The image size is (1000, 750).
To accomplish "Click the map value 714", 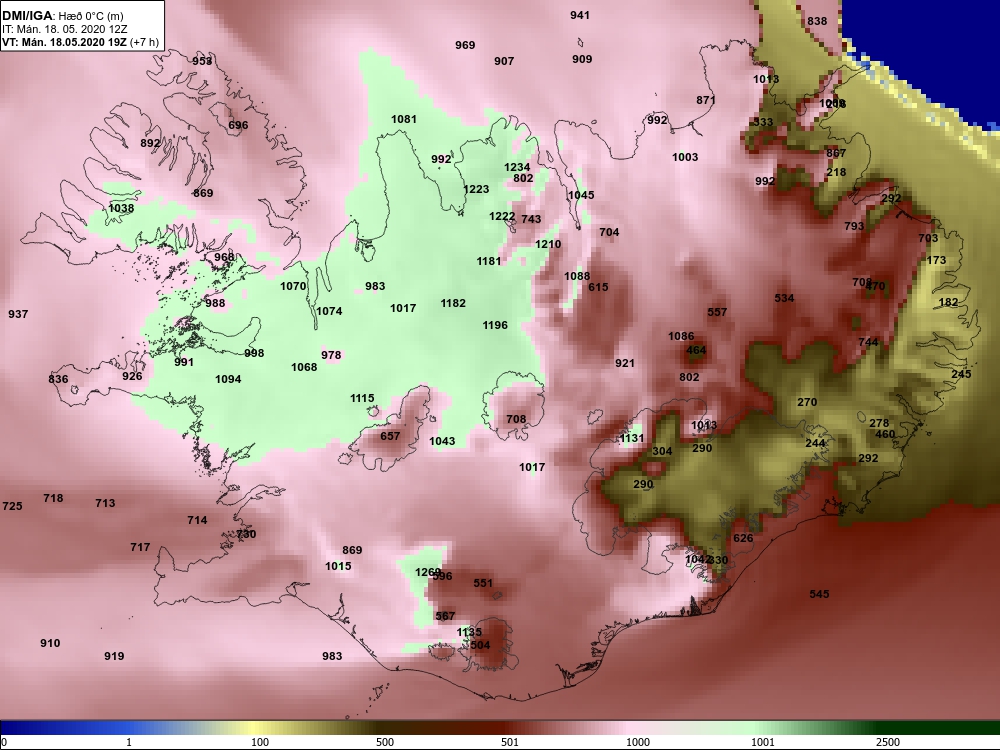I will click(197, 520).
